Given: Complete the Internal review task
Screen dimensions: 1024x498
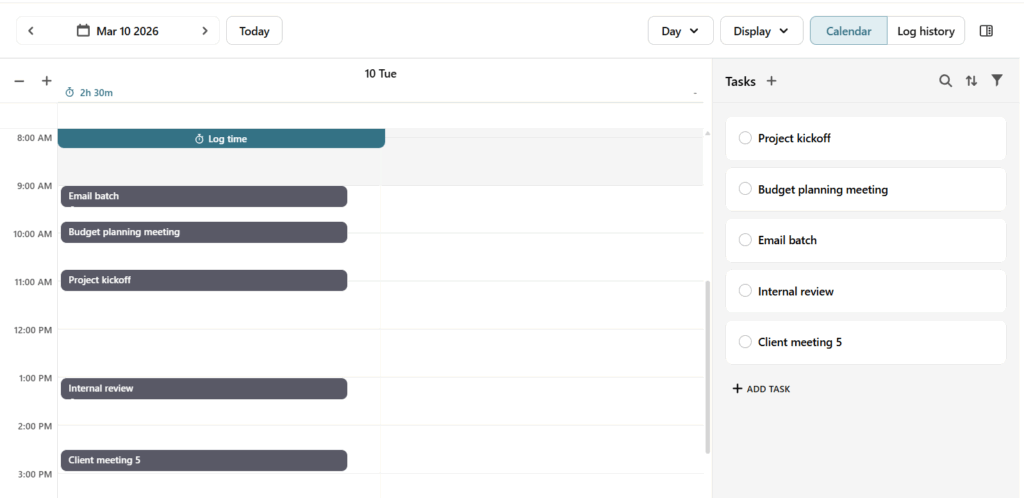Looking at the screenshot, I should [x=745, y=291].
